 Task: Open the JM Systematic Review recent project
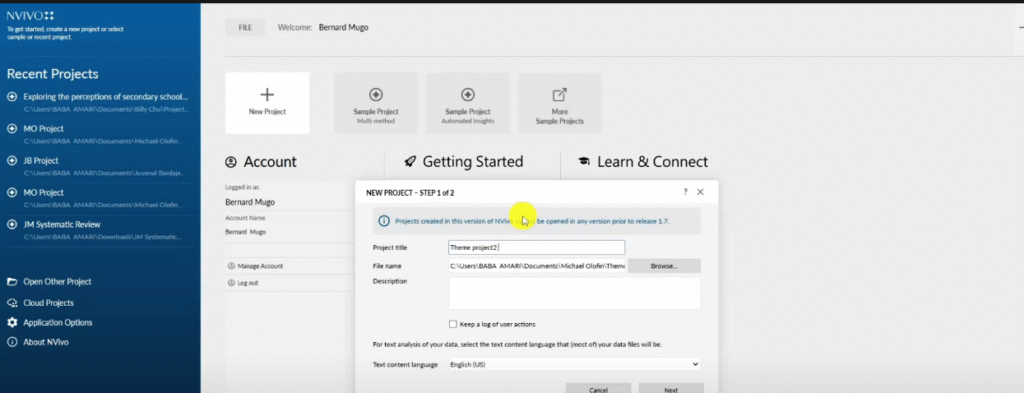[99, 230]
